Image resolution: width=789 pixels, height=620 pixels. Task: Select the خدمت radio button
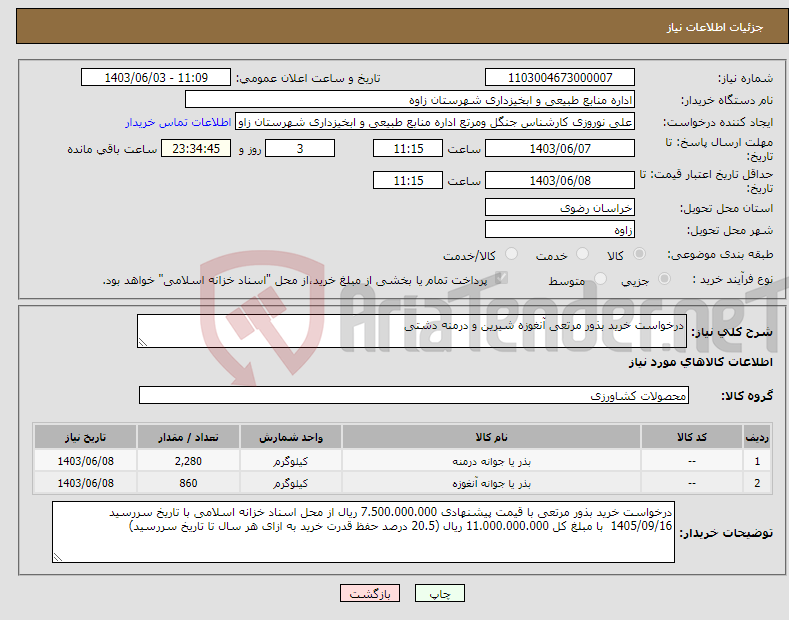pos(582,254)
